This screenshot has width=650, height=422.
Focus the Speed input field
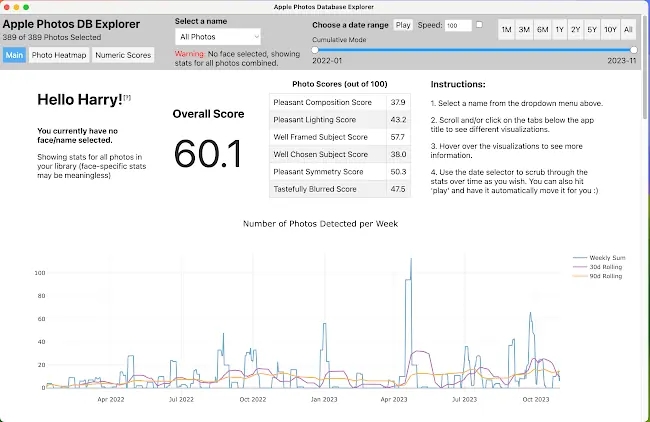(458, 26)
